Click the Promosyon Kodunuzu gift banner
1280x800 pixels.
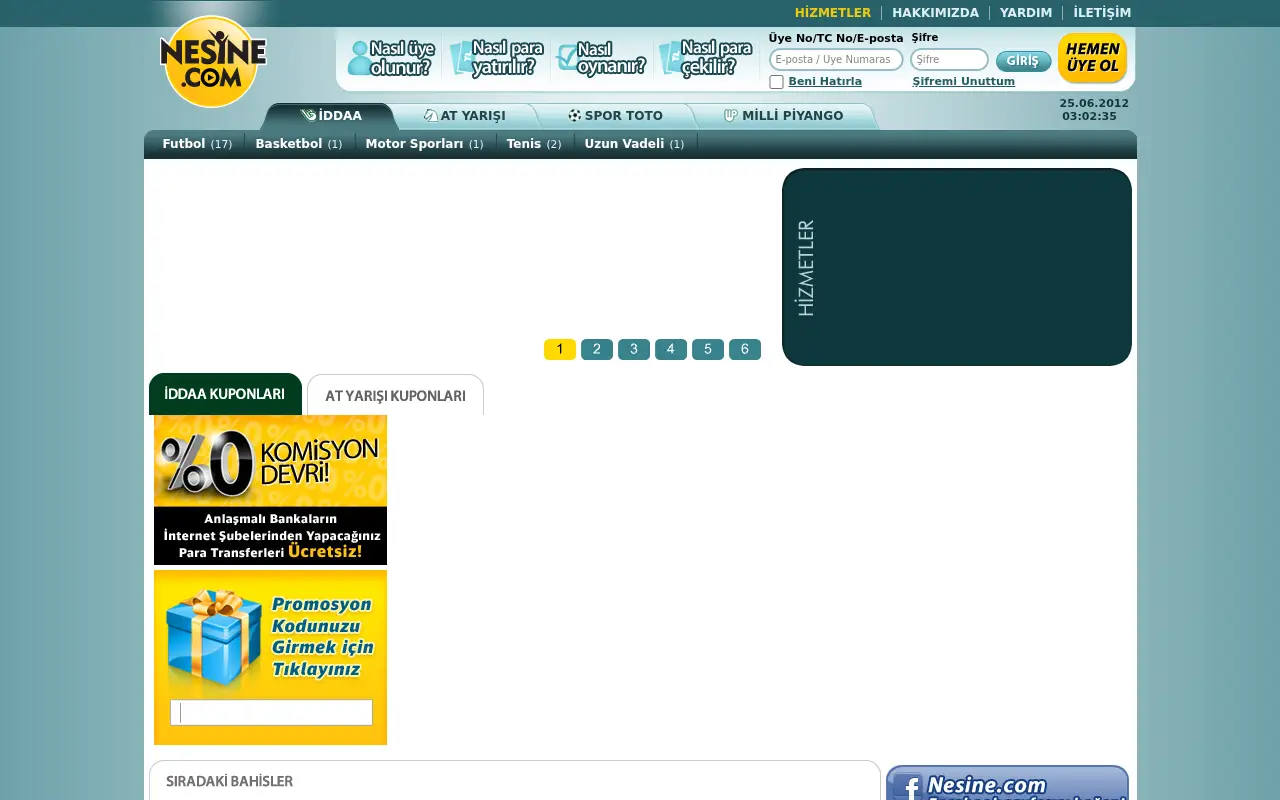[x=270, y=657]
